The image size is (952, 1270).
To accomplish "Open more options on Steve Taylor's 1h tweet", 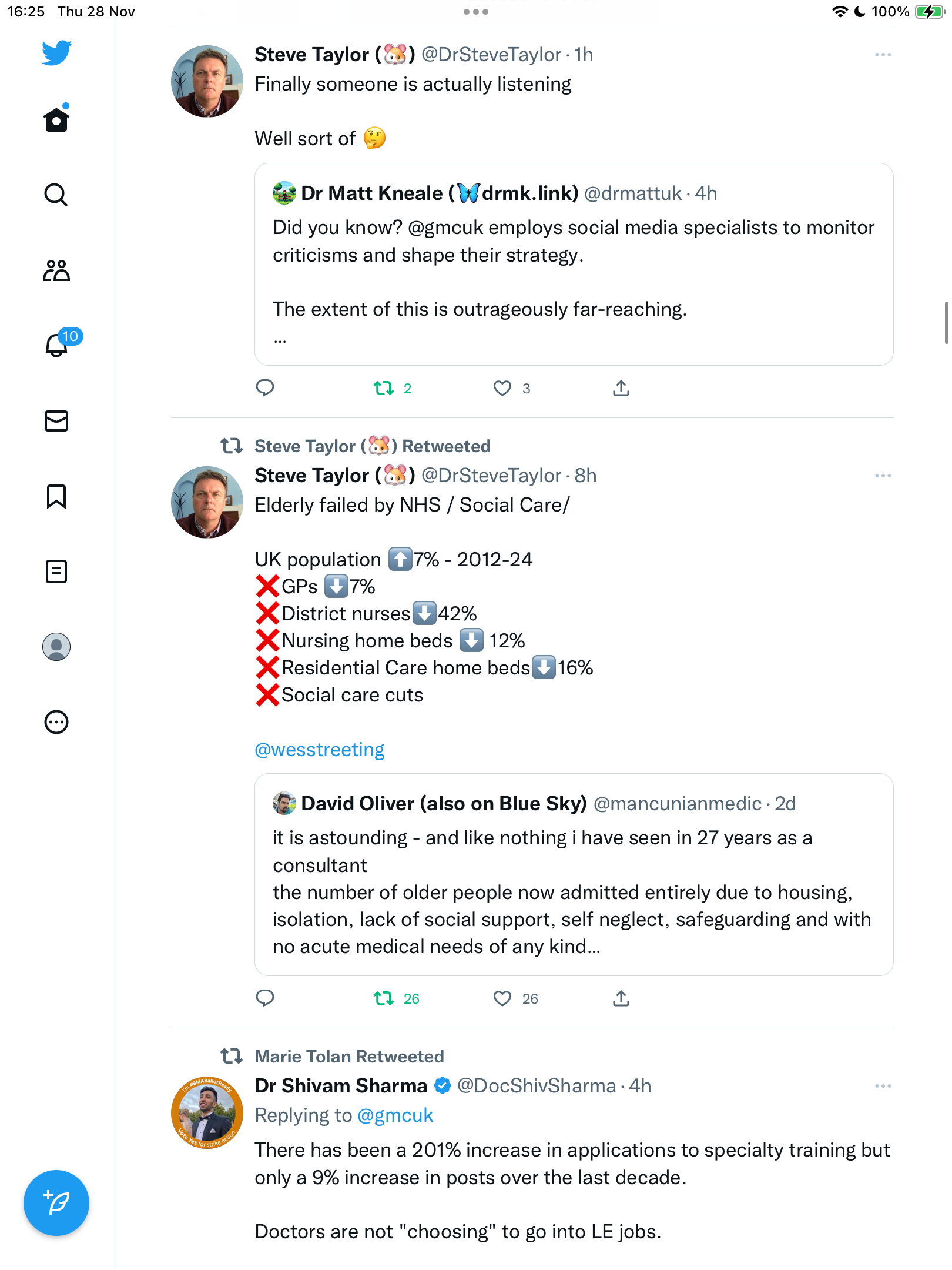I will (x=883, y=55).
